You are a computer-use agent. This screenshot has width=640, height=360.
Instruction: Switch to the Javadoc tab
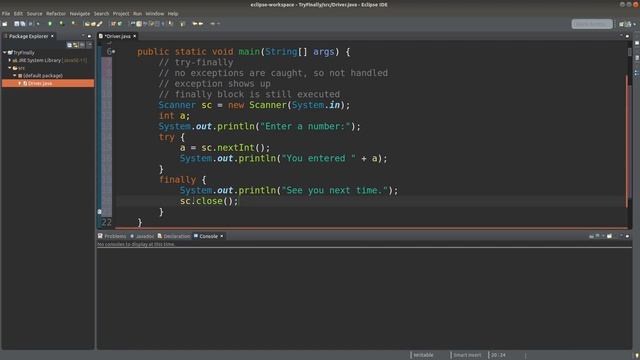point(142,236)
